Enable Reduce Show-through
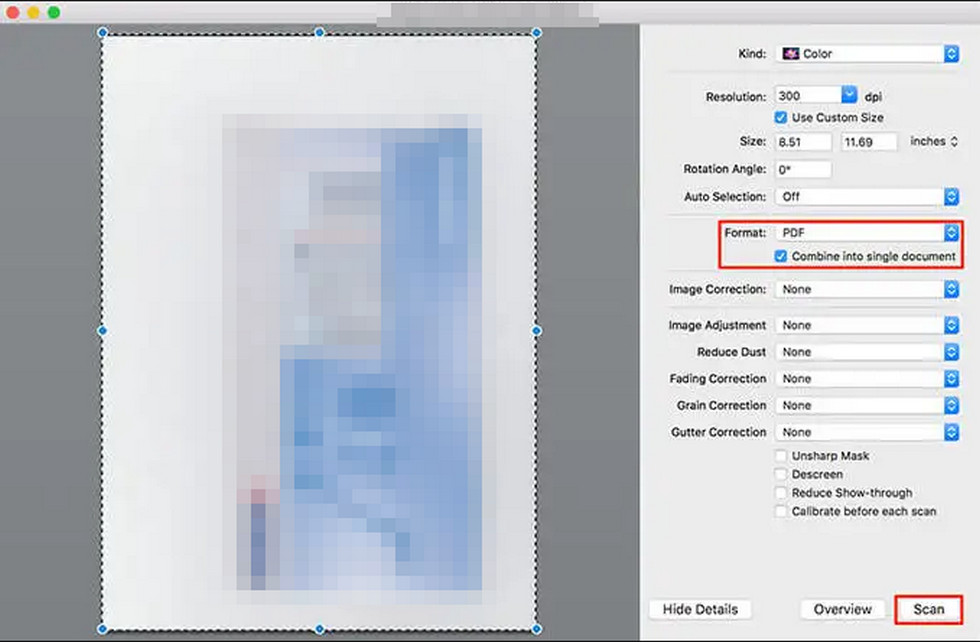 pyautogui.click(x=780, y=492)
